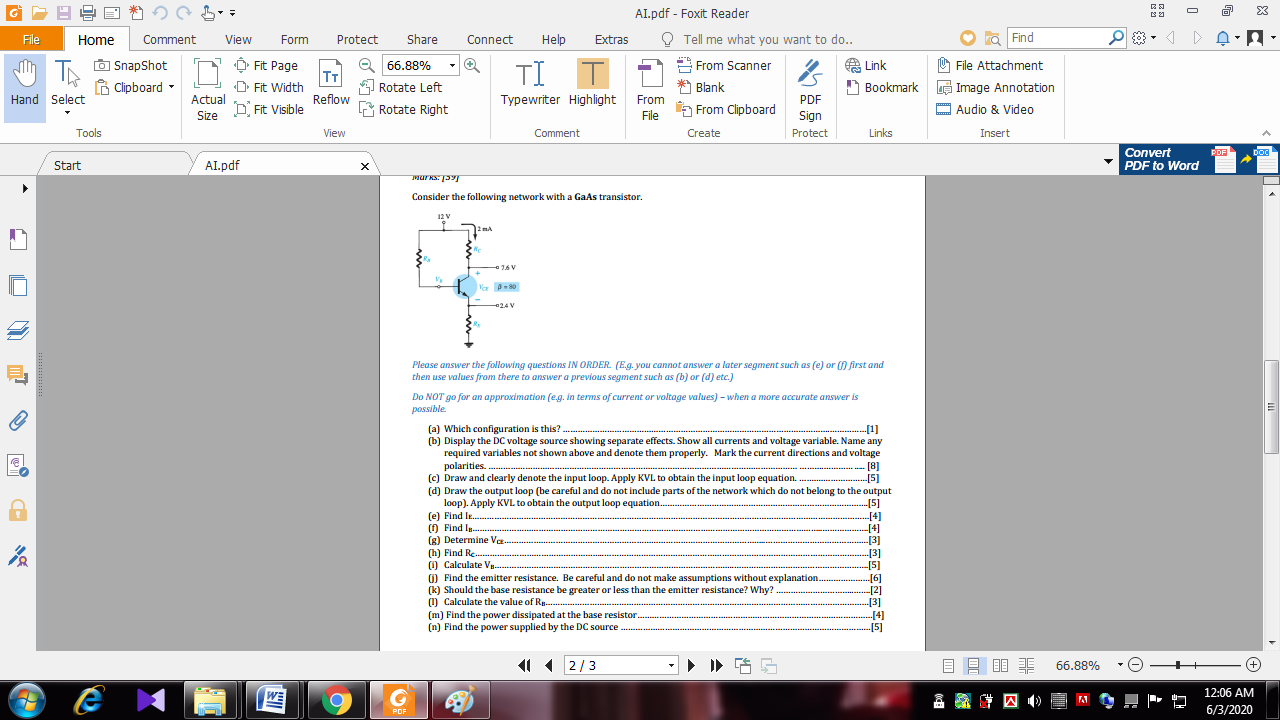Open the document tab list dropdown arrow
The image size is (1280, 720).
[1108, 161]
